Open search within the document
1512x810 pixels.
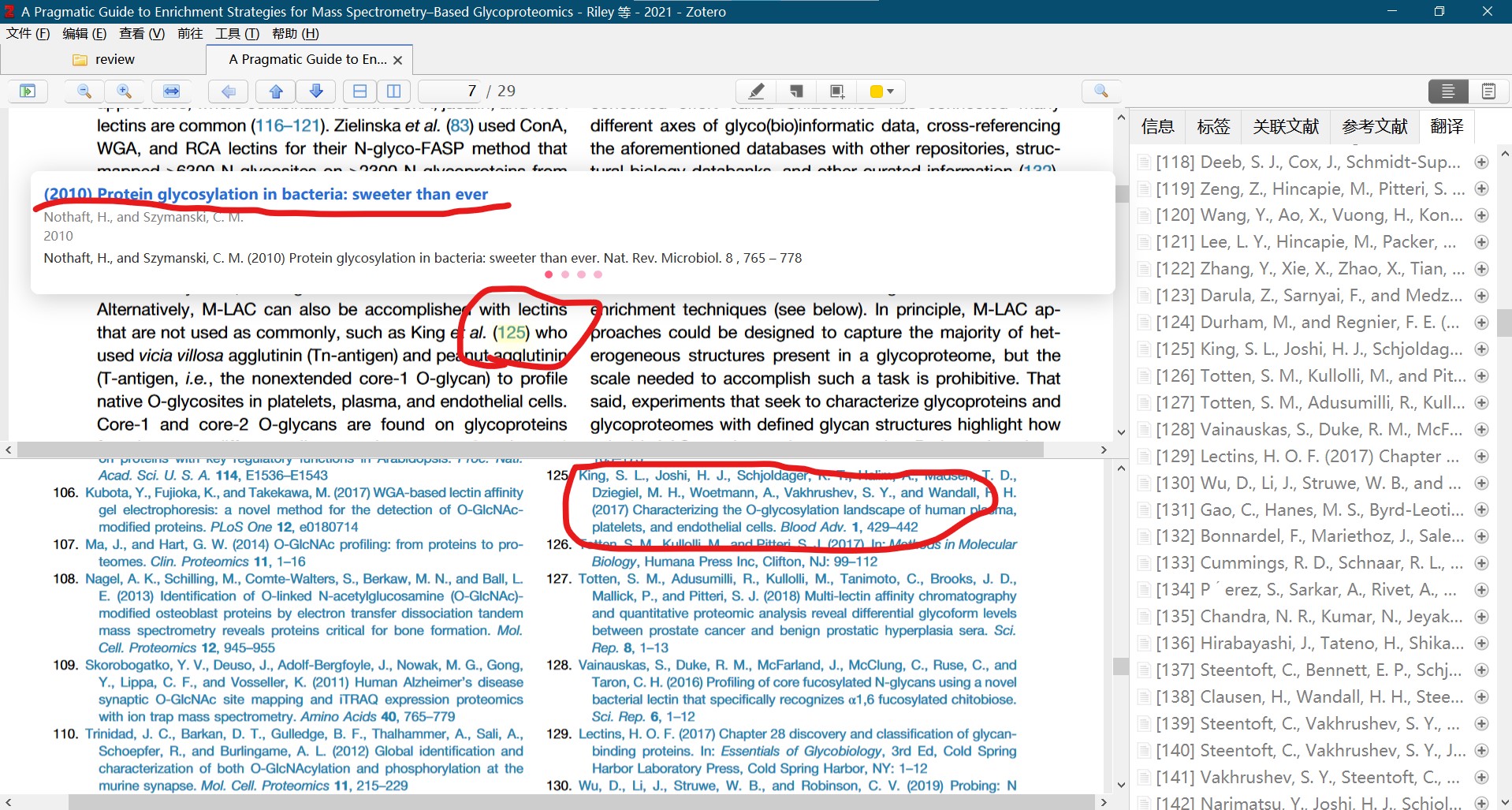pos(1100,91)
